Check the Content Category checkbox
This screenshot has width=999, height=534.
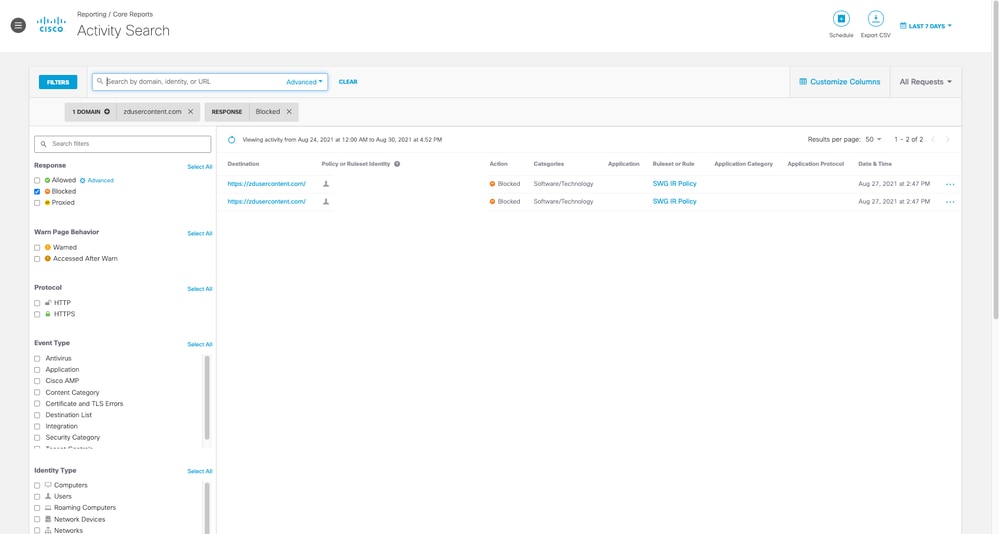[37, 393]
